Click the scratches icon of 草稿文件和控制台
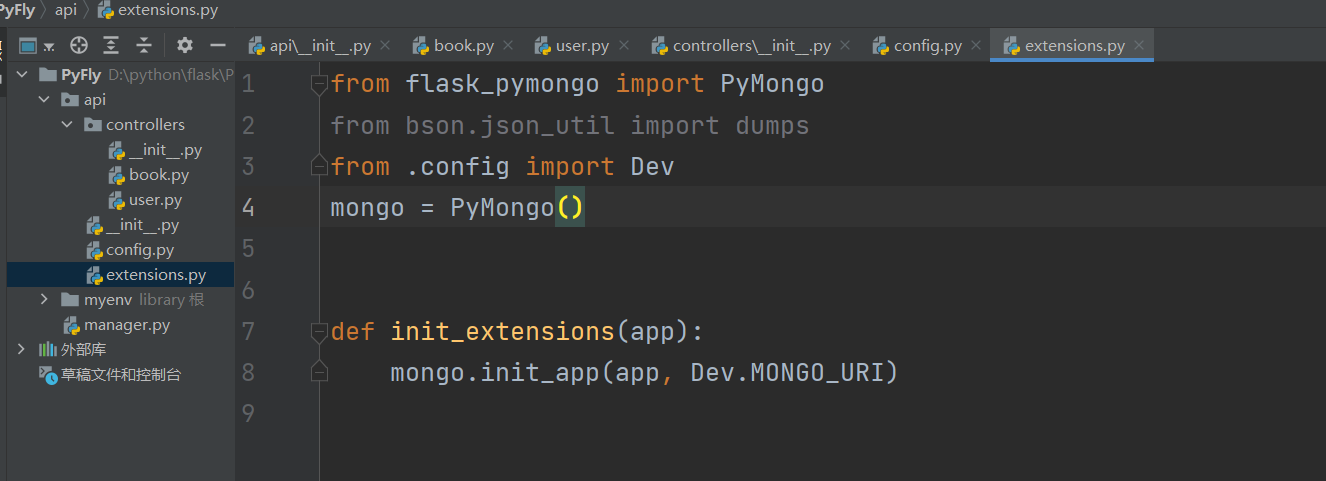Viewport: 1326px width, 481px height. click(x=48, y=375)
